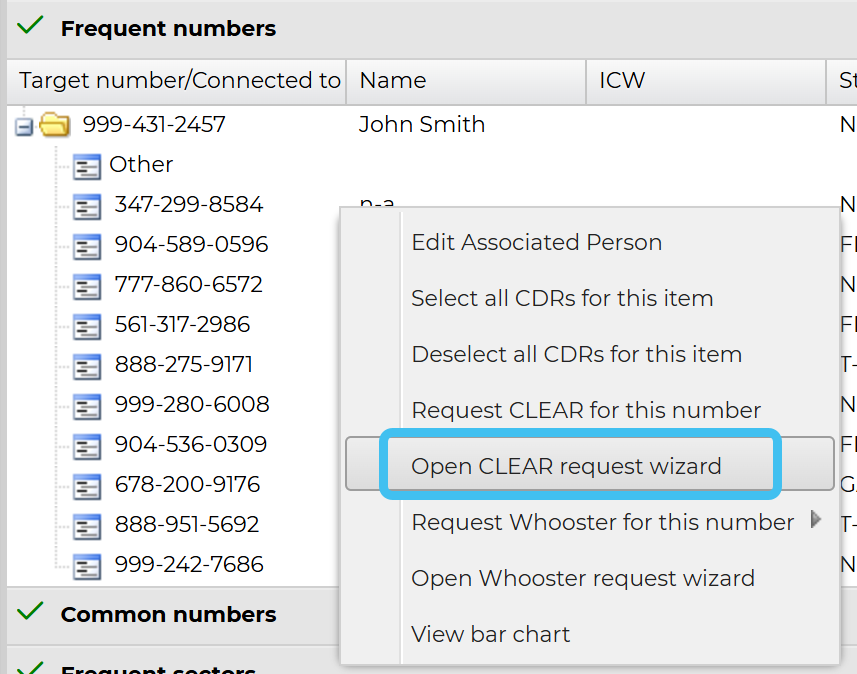Sort by the Name column header
The image size is (857, 674).
click(392, 81)
